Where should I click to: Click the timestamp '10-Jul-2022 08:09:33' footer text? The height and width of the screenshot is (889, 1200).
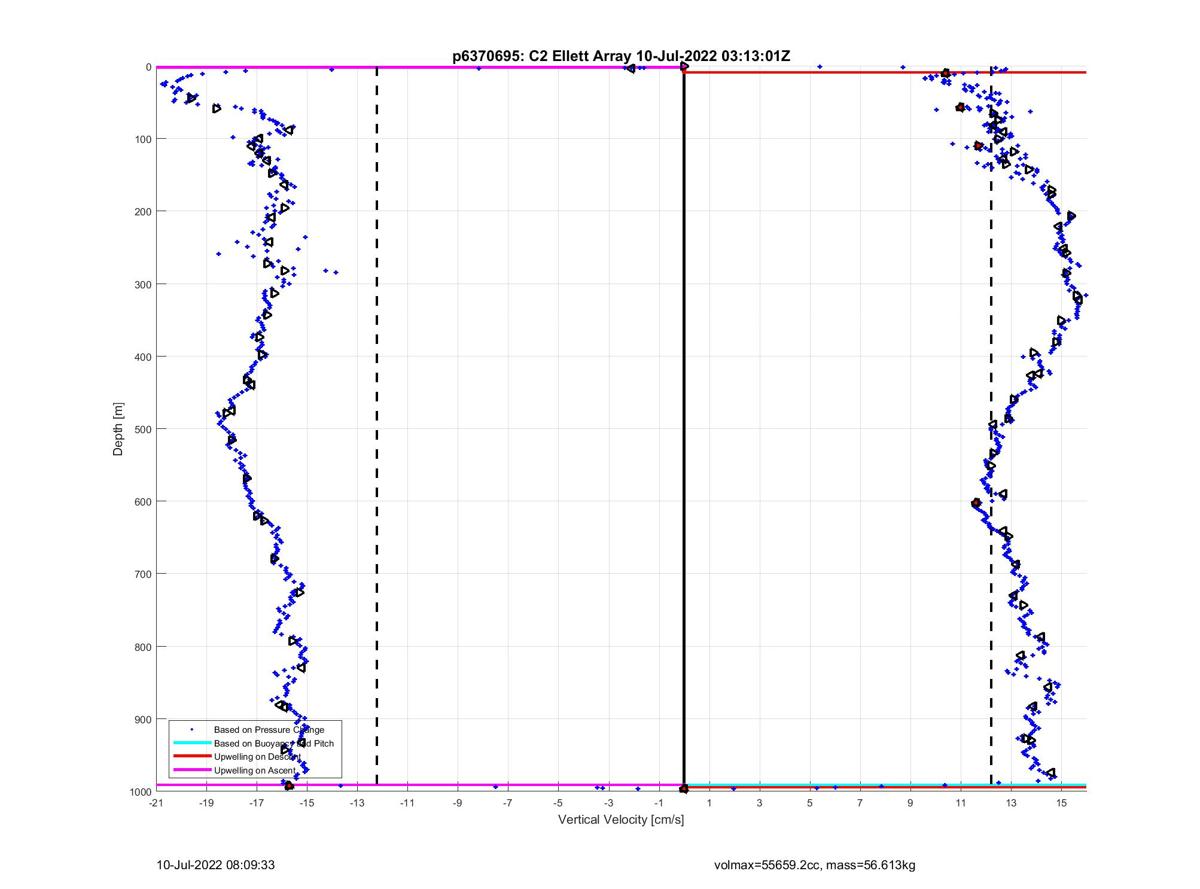(217, 864)
